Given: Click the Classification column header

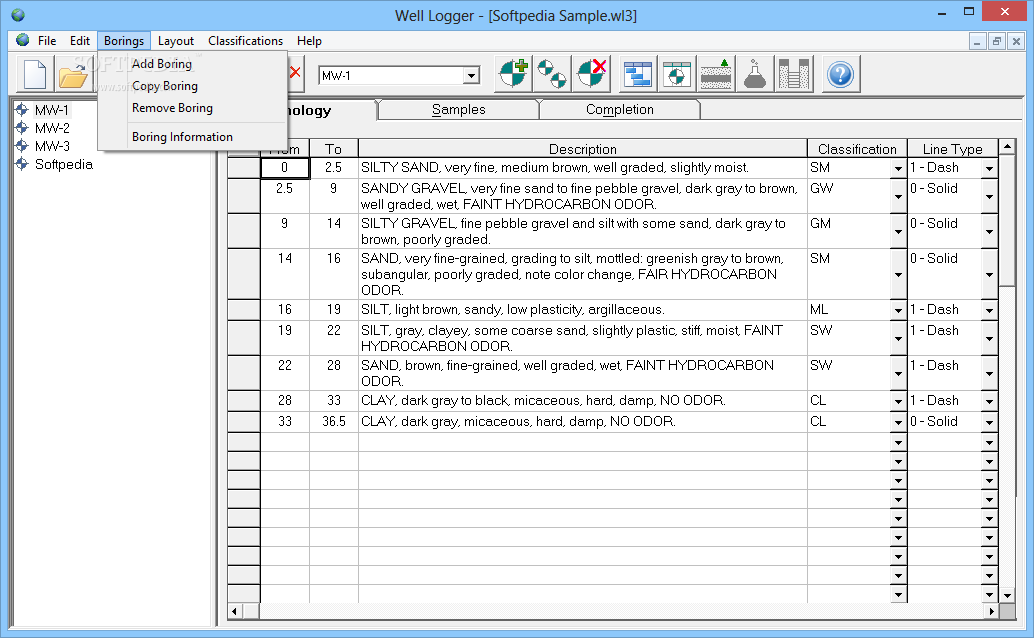Looking at the screenshot, I should (x=857, y=149).
